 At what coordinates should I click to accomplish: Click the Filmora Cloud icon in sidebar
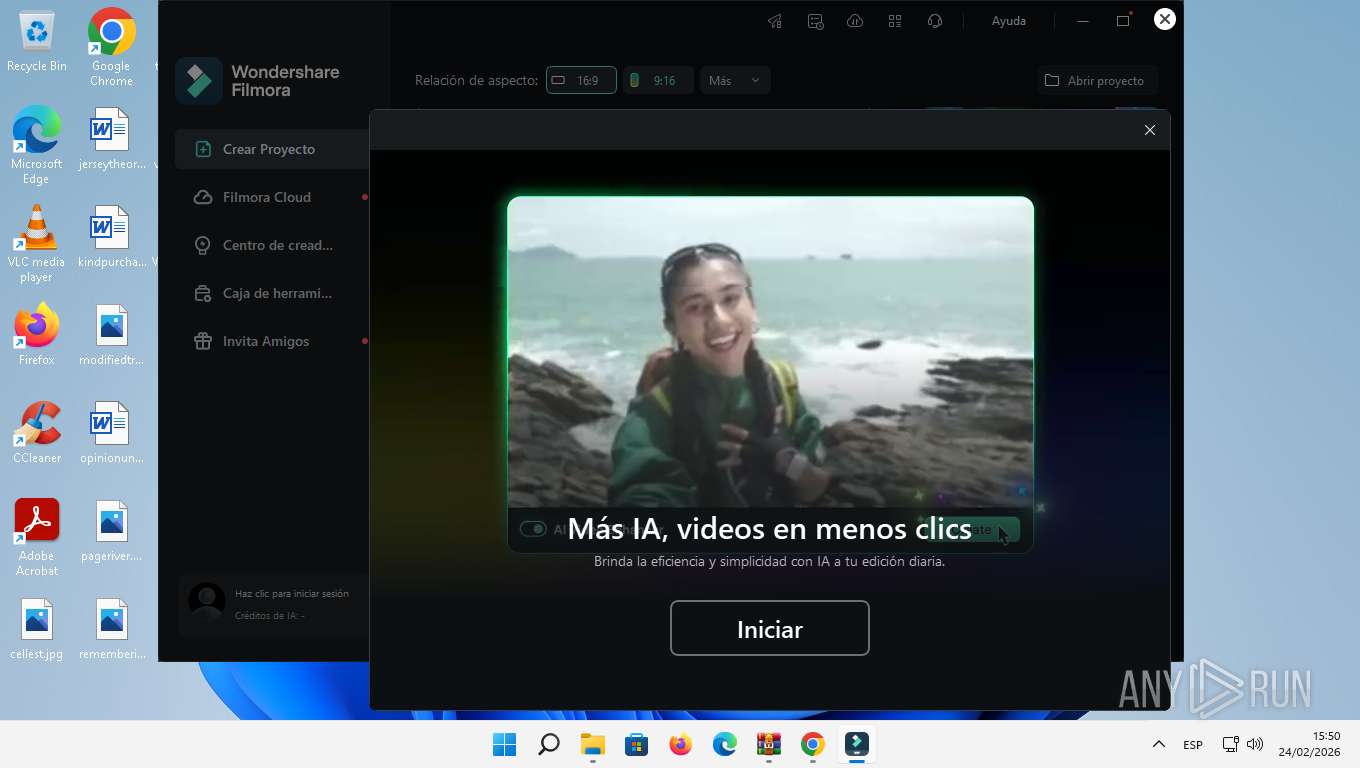(x=203, y=197)
